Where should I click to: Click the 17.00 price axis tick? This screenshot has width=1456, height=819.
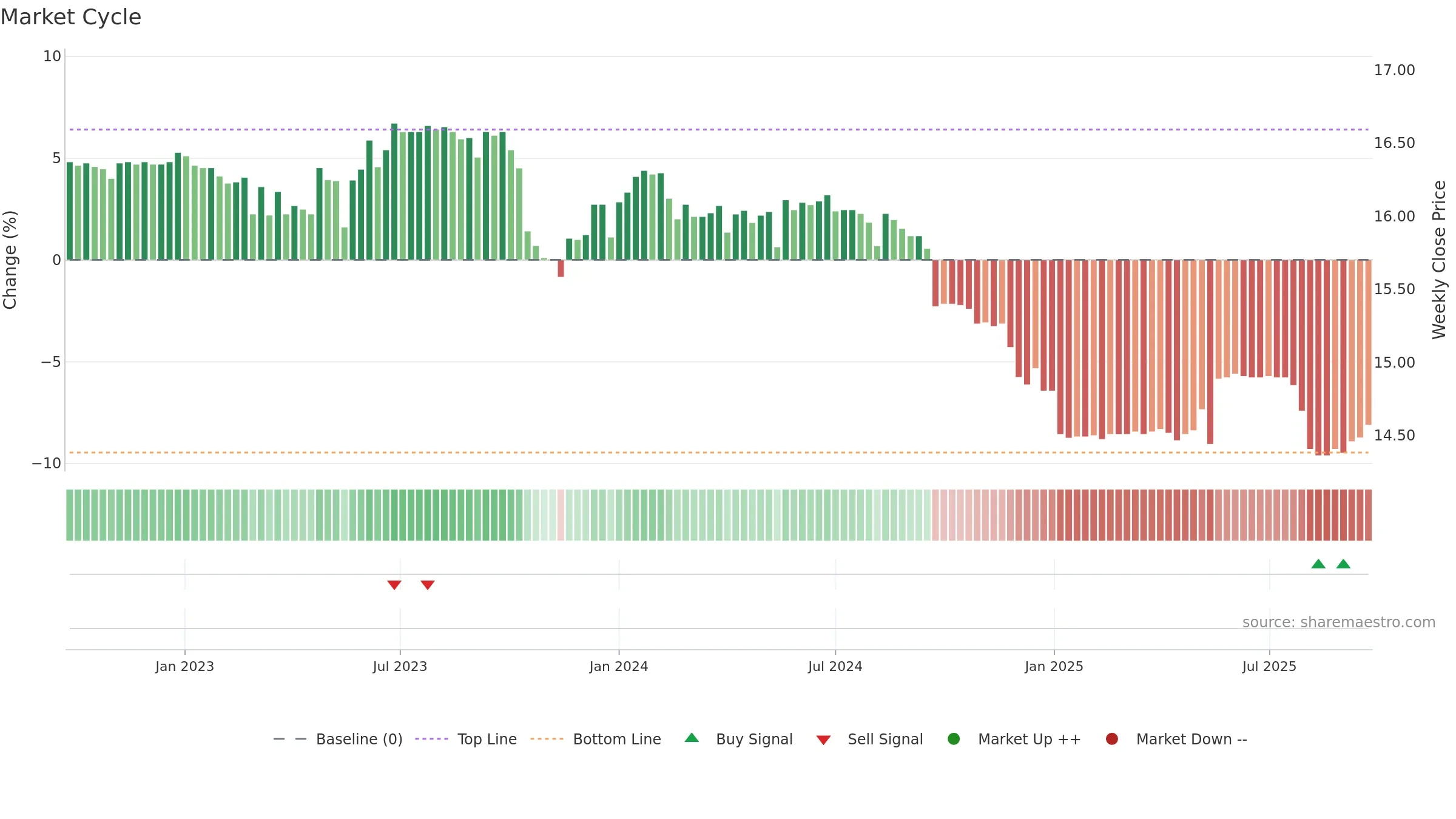click(x=1394, y=70)
